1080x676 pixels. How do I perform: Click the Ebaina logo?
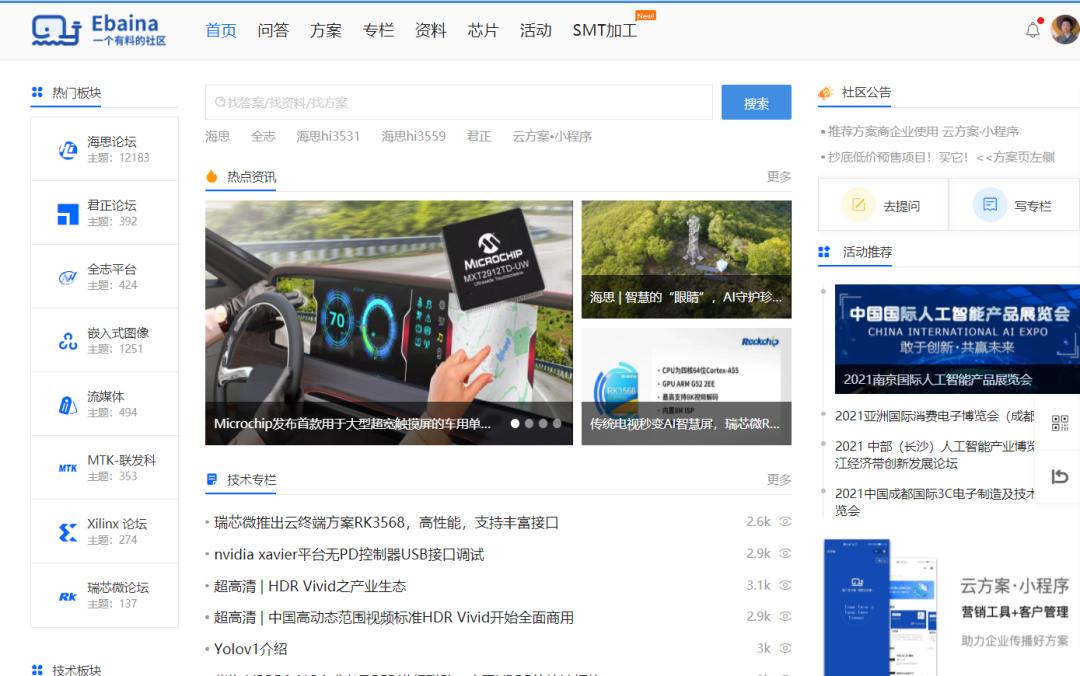tap(98, 30)
